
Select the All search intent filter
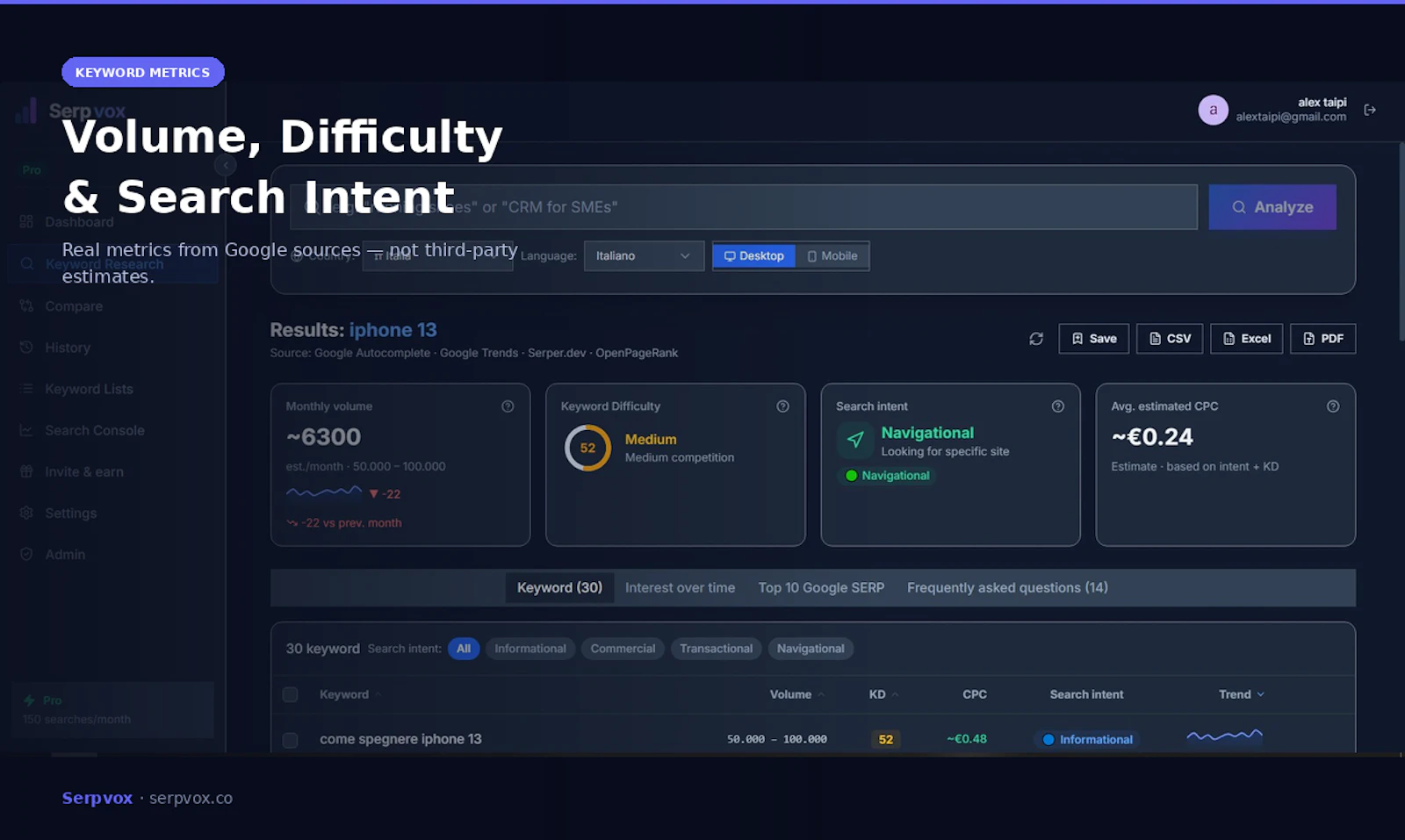(464, 649)
